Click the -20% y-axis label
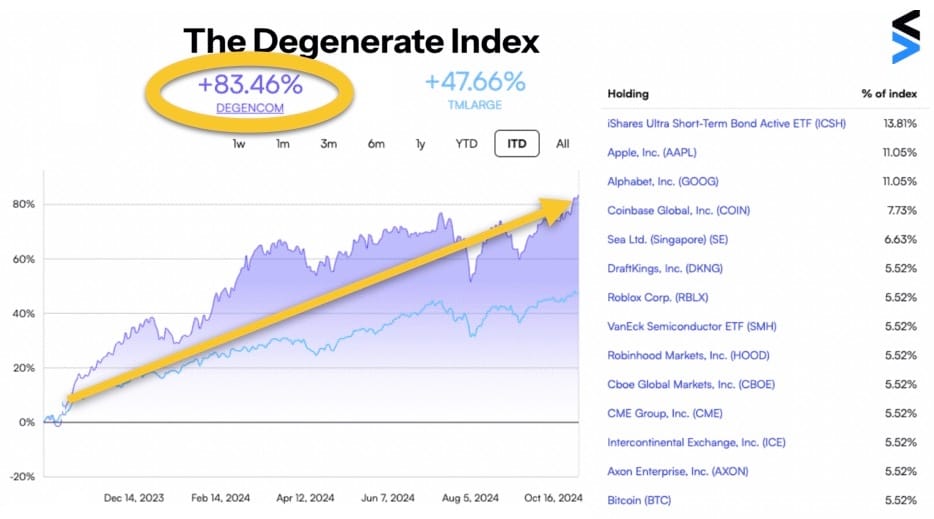The width and height of the screenshot is (934, 519). point(22,477)
